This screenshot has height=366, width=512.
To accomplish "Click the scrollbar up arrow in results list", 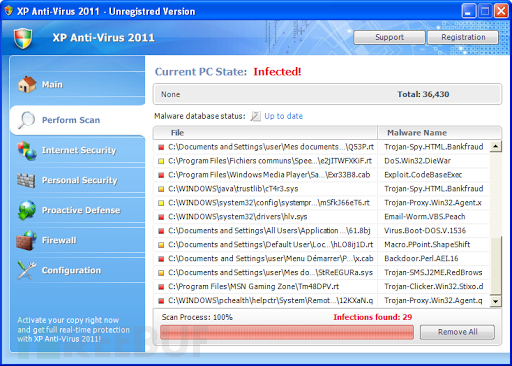I will point(496,146).
